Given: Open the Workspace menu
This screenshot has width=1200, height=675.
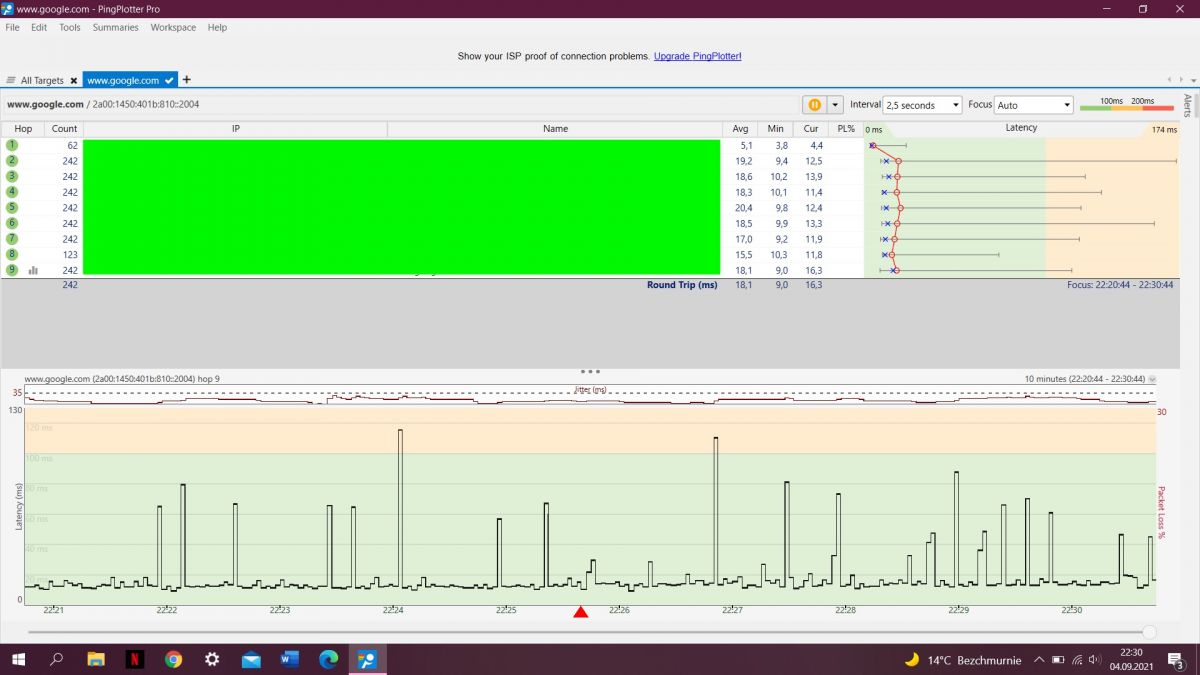Looking at the screenshot, I should pos(173,28).
